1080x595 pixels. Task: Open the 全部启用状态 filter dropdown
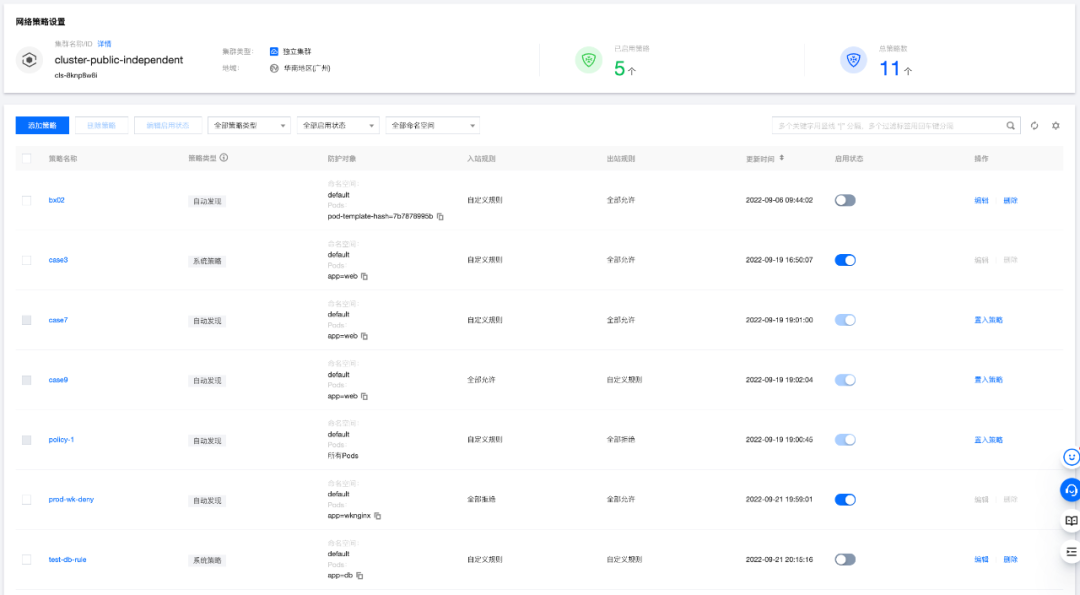click(x=338, y=126)
